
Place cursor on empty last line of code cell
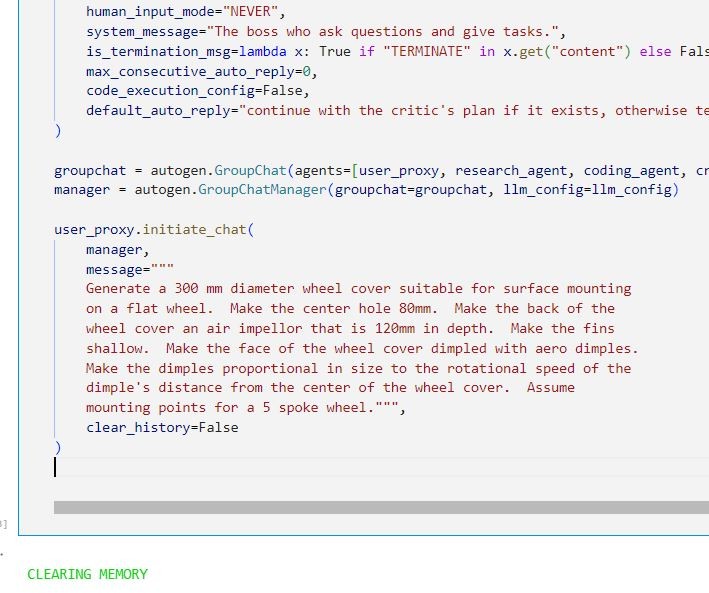click(381, 467)
